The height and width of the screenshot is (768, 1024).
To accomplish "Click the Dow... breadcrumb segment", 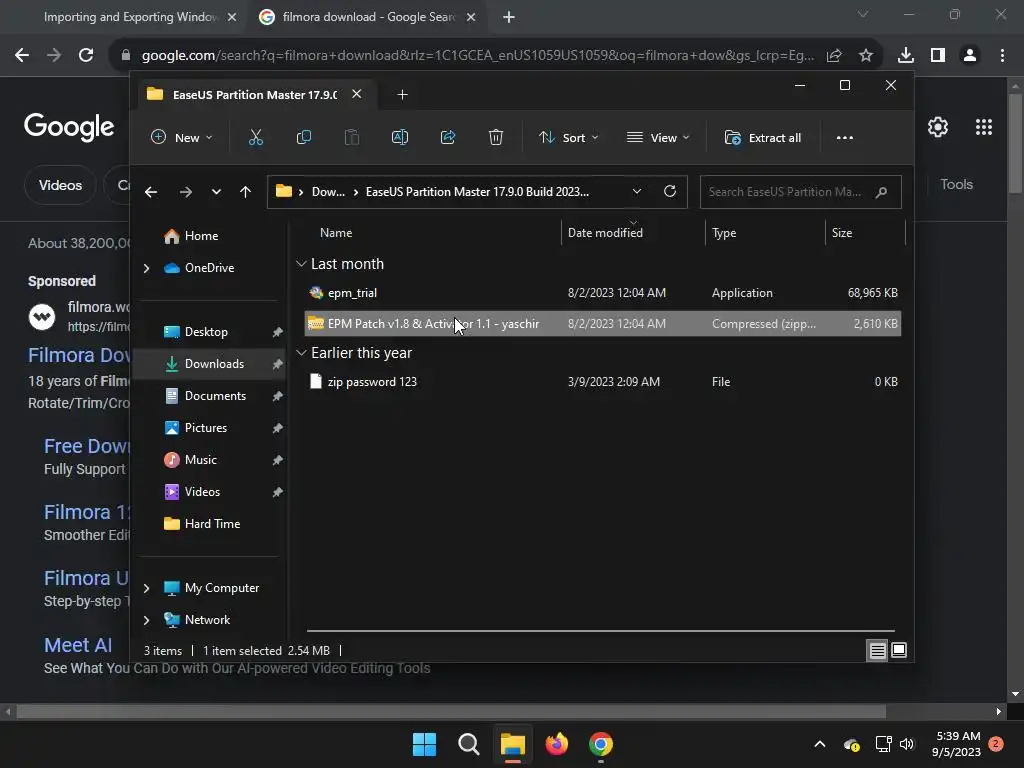I will [328, 192].
